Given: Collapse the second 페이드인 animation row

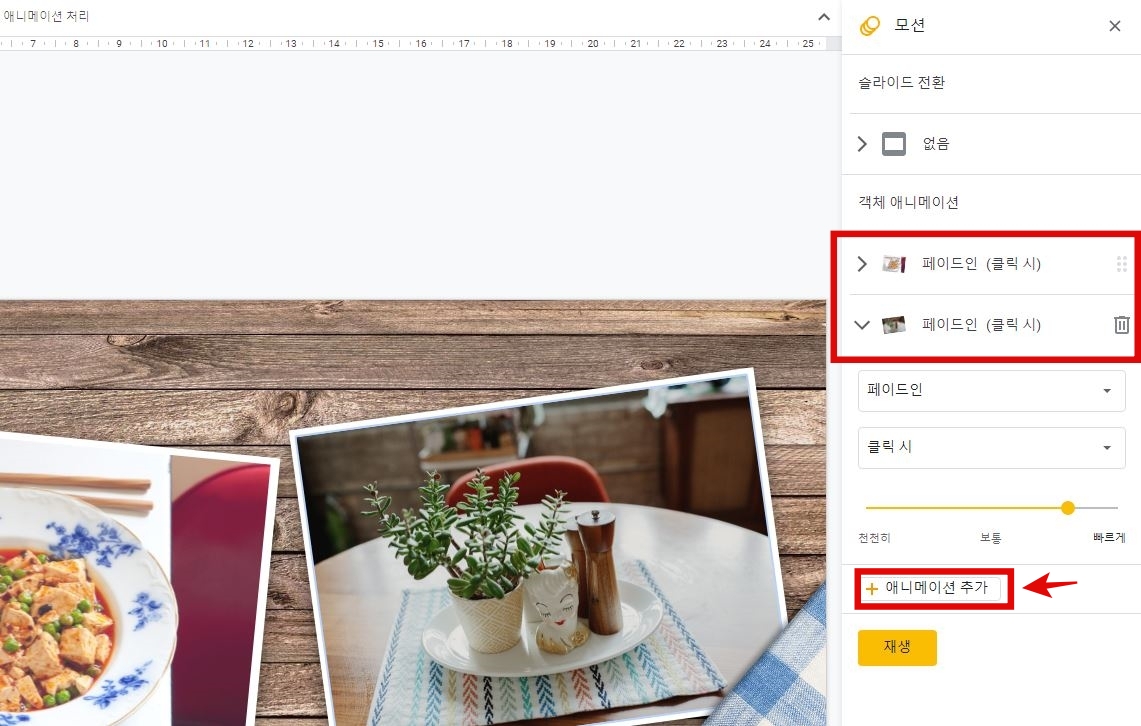Looking at the screenshot, I should [x=862, y=324].
